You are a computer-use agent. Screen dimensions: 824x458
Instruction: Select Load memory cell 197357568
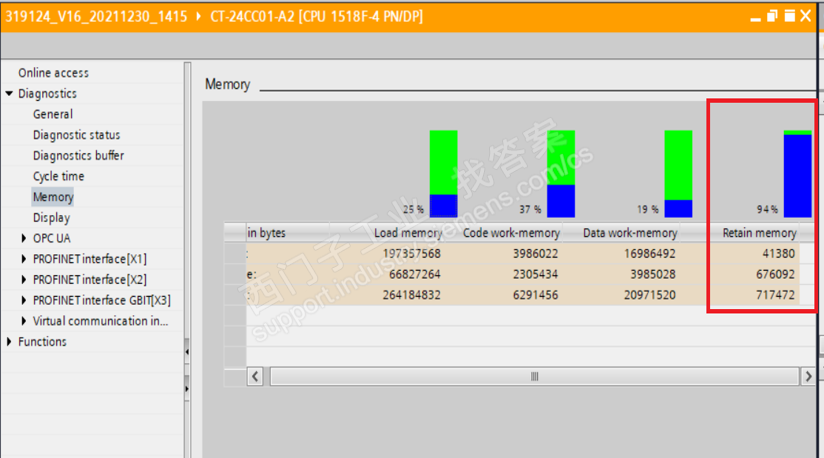coord(411,254)
